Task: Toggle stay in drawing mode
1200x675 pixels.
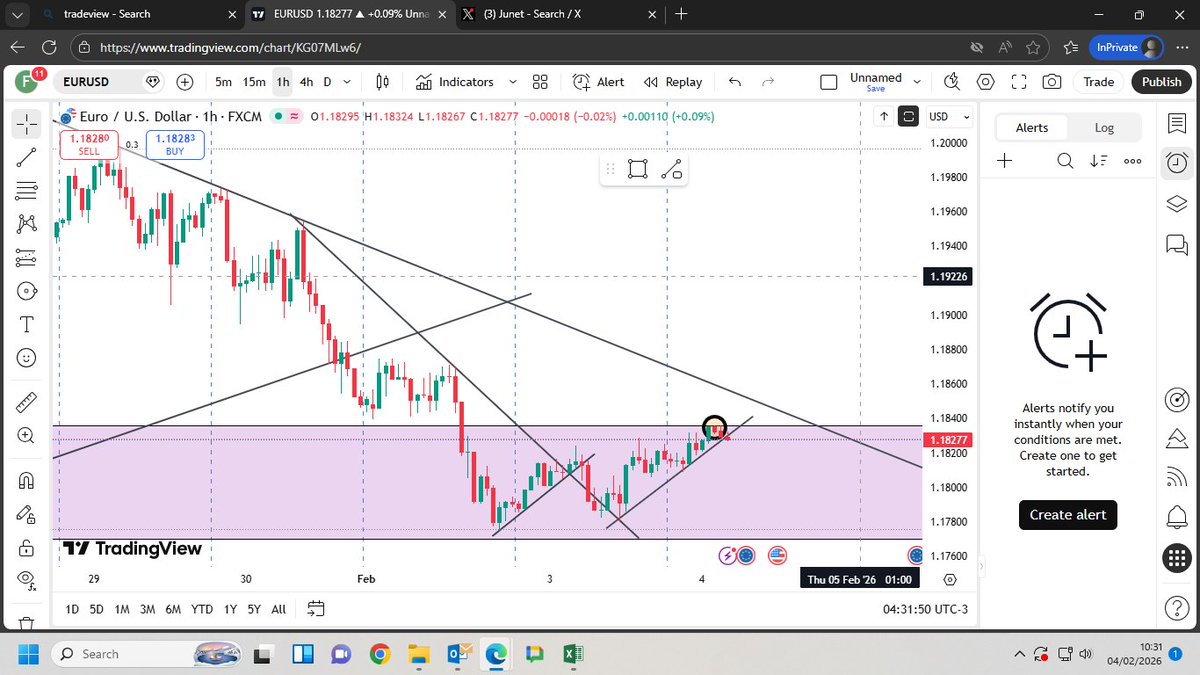Action: point(27,514)
